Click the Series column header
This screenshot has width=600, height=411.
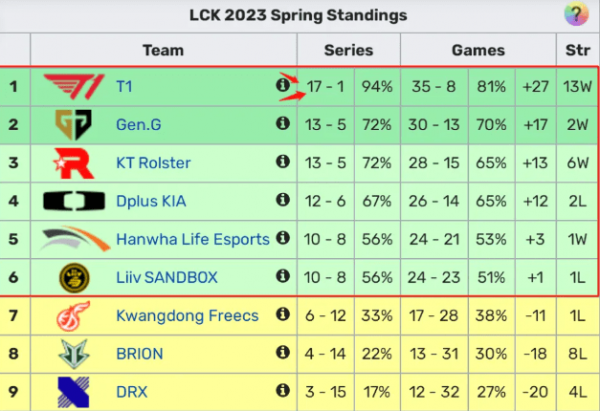click(348, 50)
